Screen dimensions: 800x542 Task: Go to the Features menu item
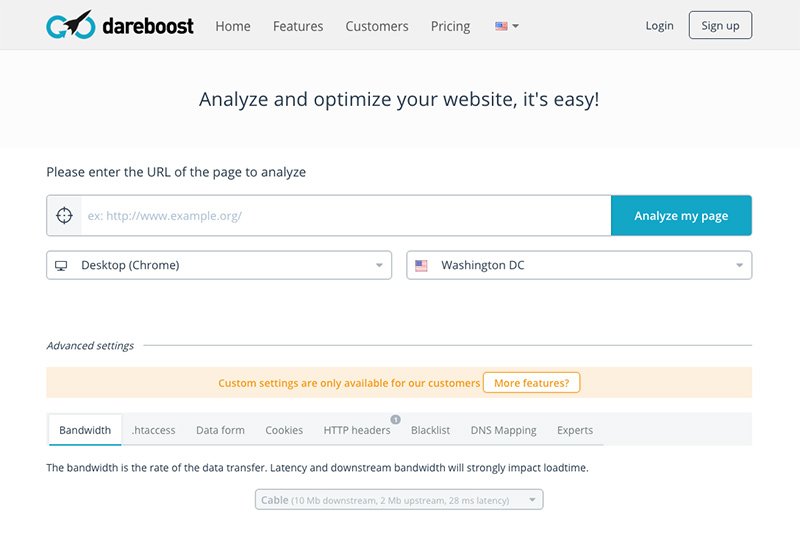click(298, 26)
